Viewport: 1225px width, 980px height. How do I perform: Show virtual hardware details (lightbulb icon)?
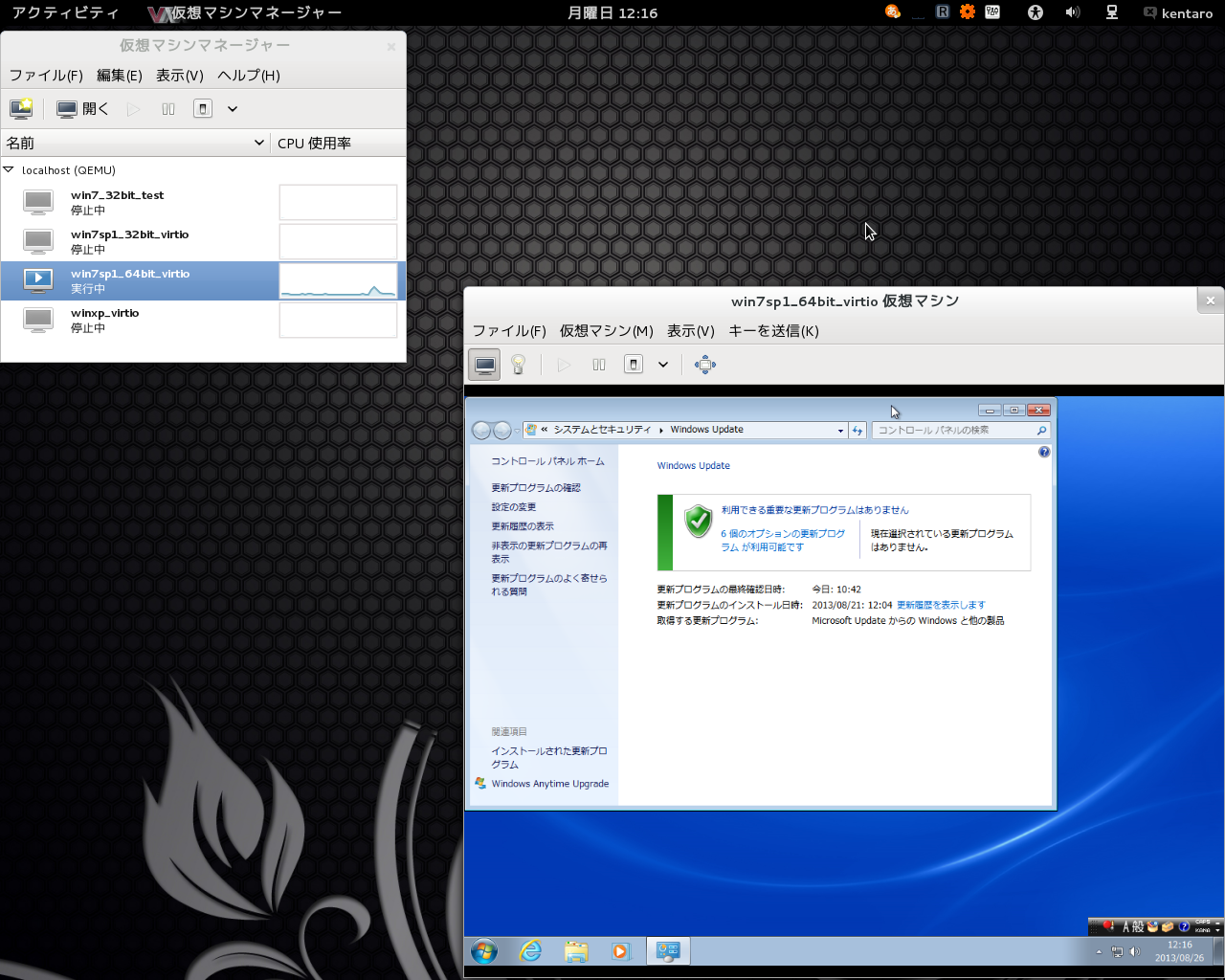[518, 365]
